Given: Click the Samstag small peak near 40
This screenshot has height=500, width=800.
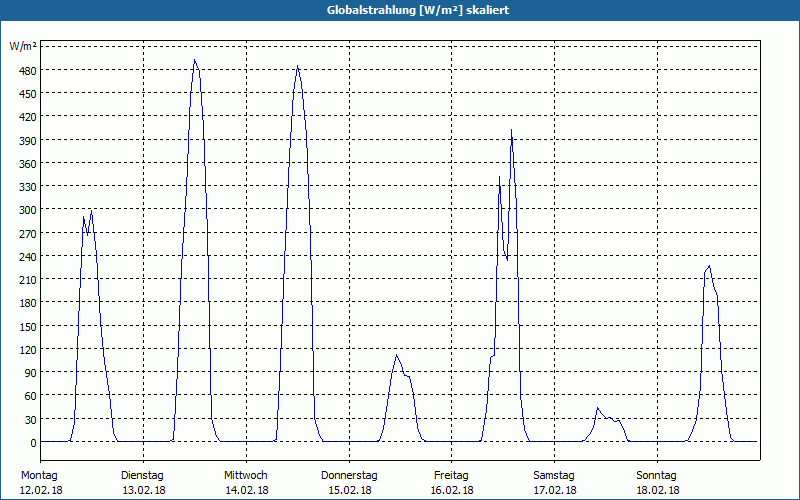Looking at the screenshot, I should [597, 408].
